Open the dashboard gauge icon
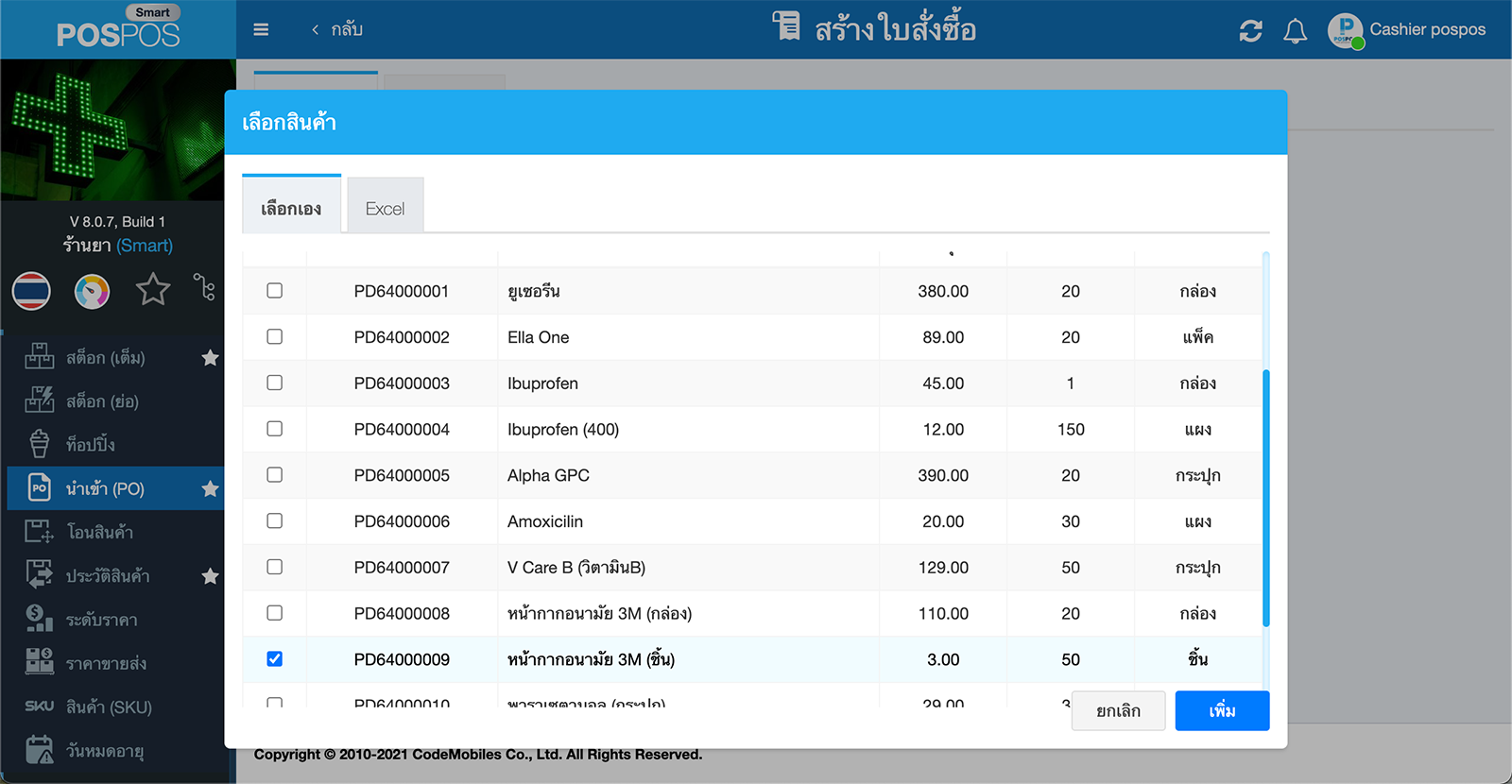 pyautogui.click(x=92, y=291)
